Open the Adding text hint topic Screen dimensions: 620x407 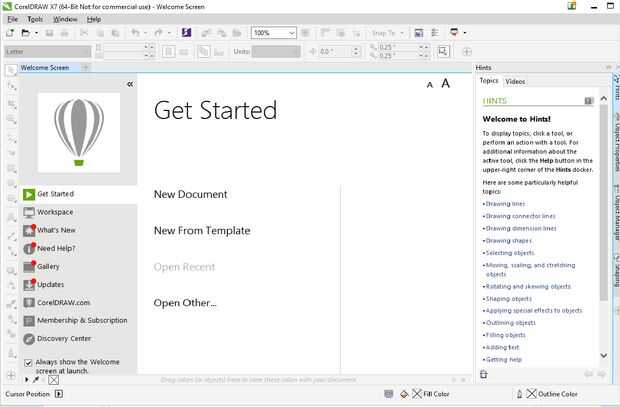(502, 348)
